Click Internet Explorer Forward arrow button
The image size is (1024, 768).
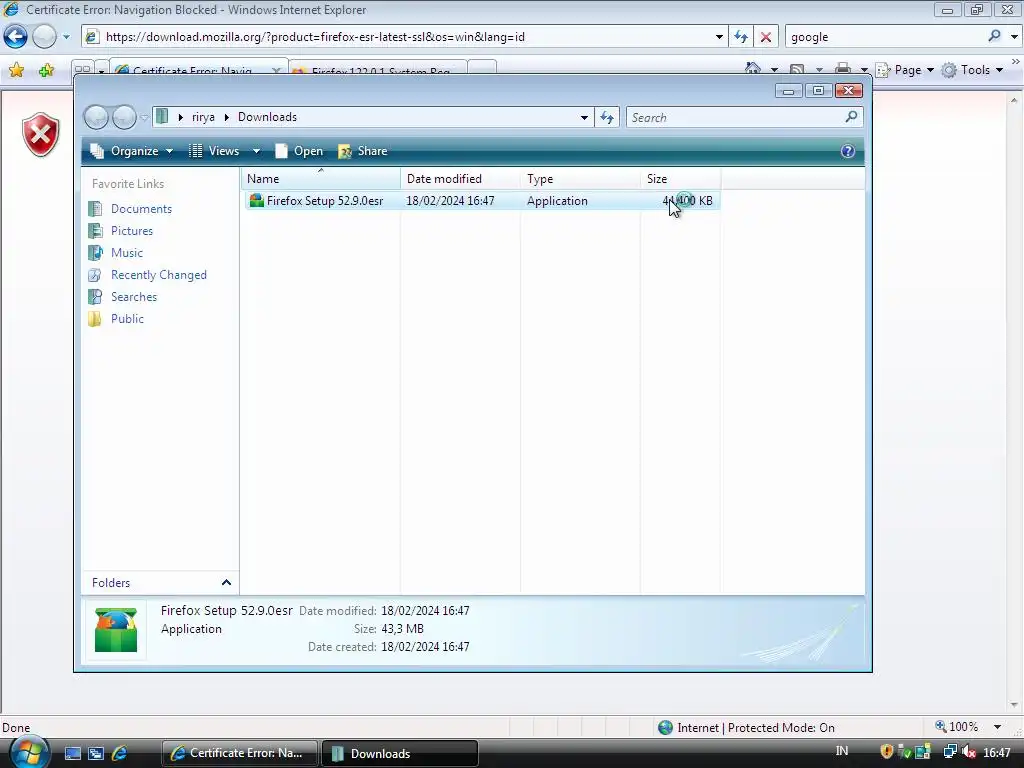[44, 37]
